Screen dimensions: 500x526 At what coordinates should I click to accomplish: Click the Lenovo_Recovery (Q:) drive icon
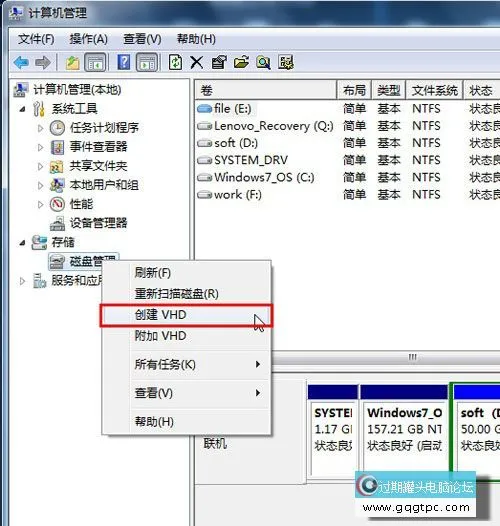[204, 126]
